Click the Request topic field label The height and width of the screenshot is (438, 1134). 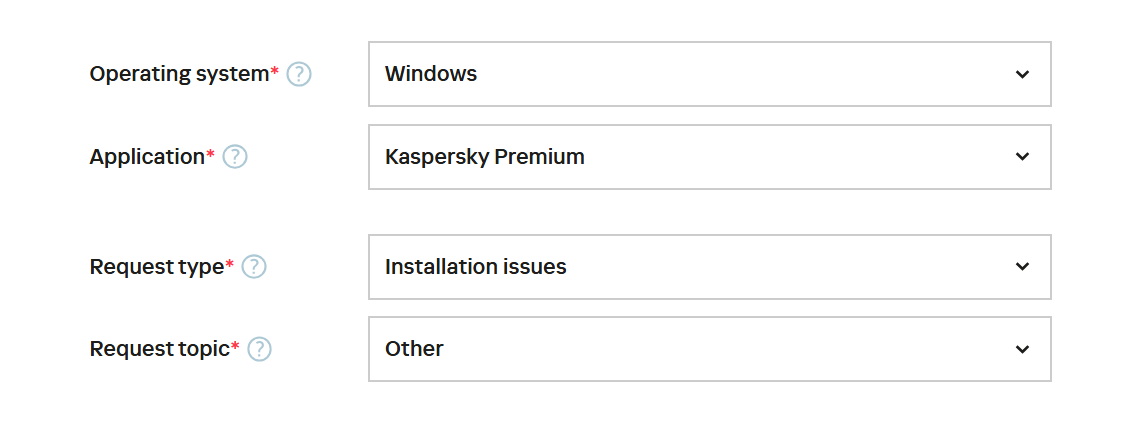coord(160,349)
